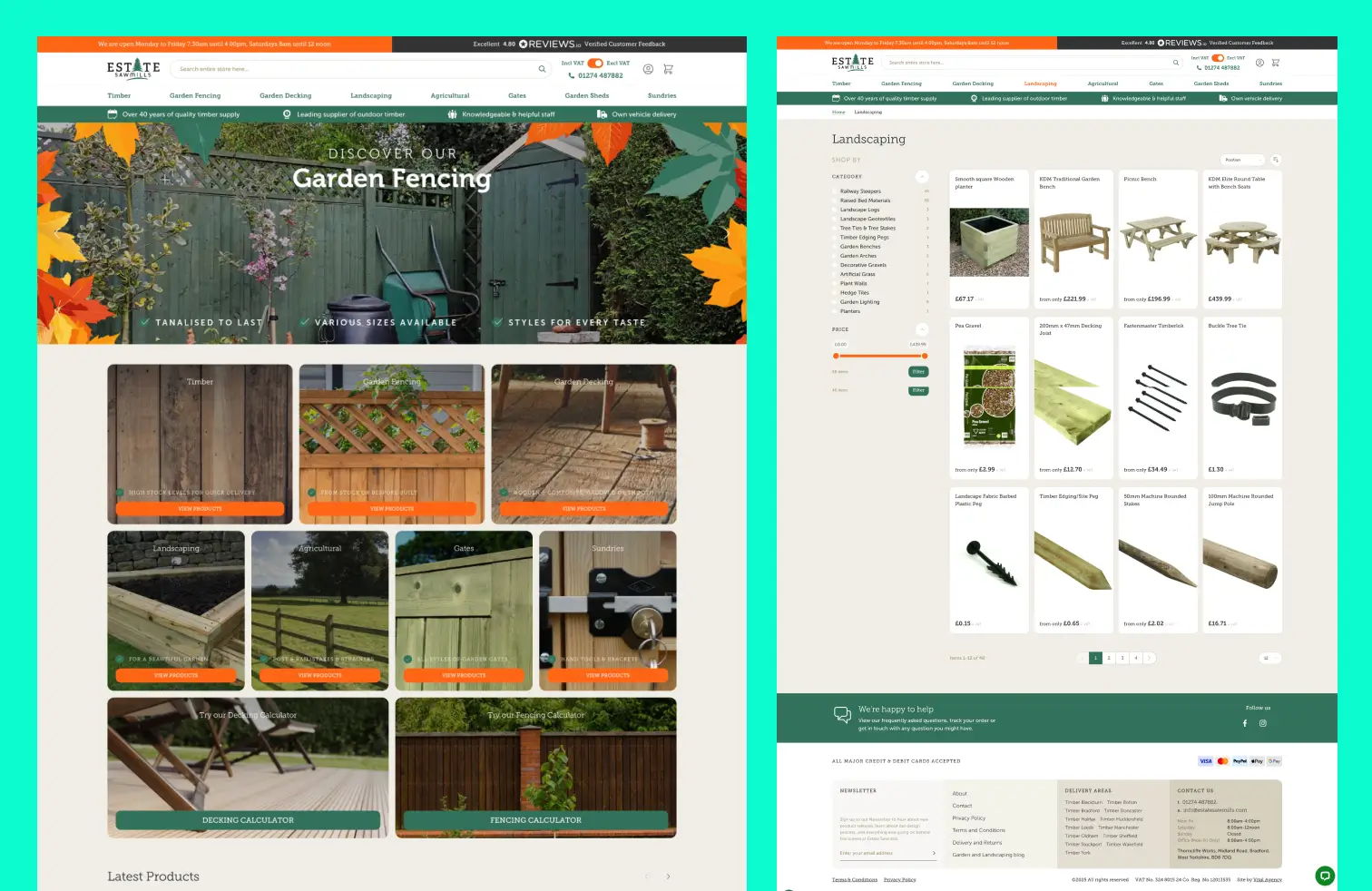Open the cart on the Garden Fencing homepage
The height and width of the screenshot is (891, 1372).
(x=669, y=69)
